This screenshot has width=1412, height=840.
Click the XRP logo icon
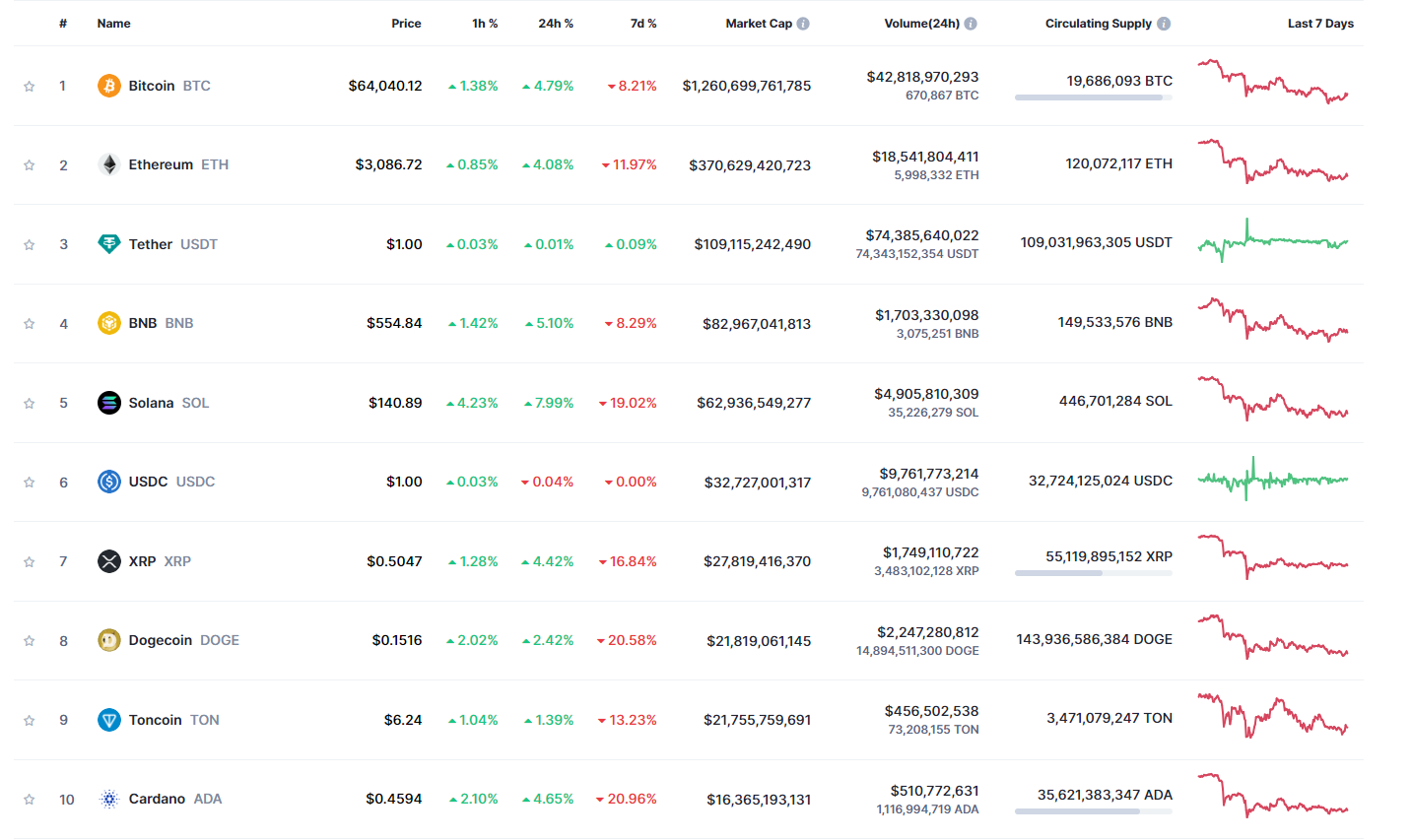click(x=109, y=561)
